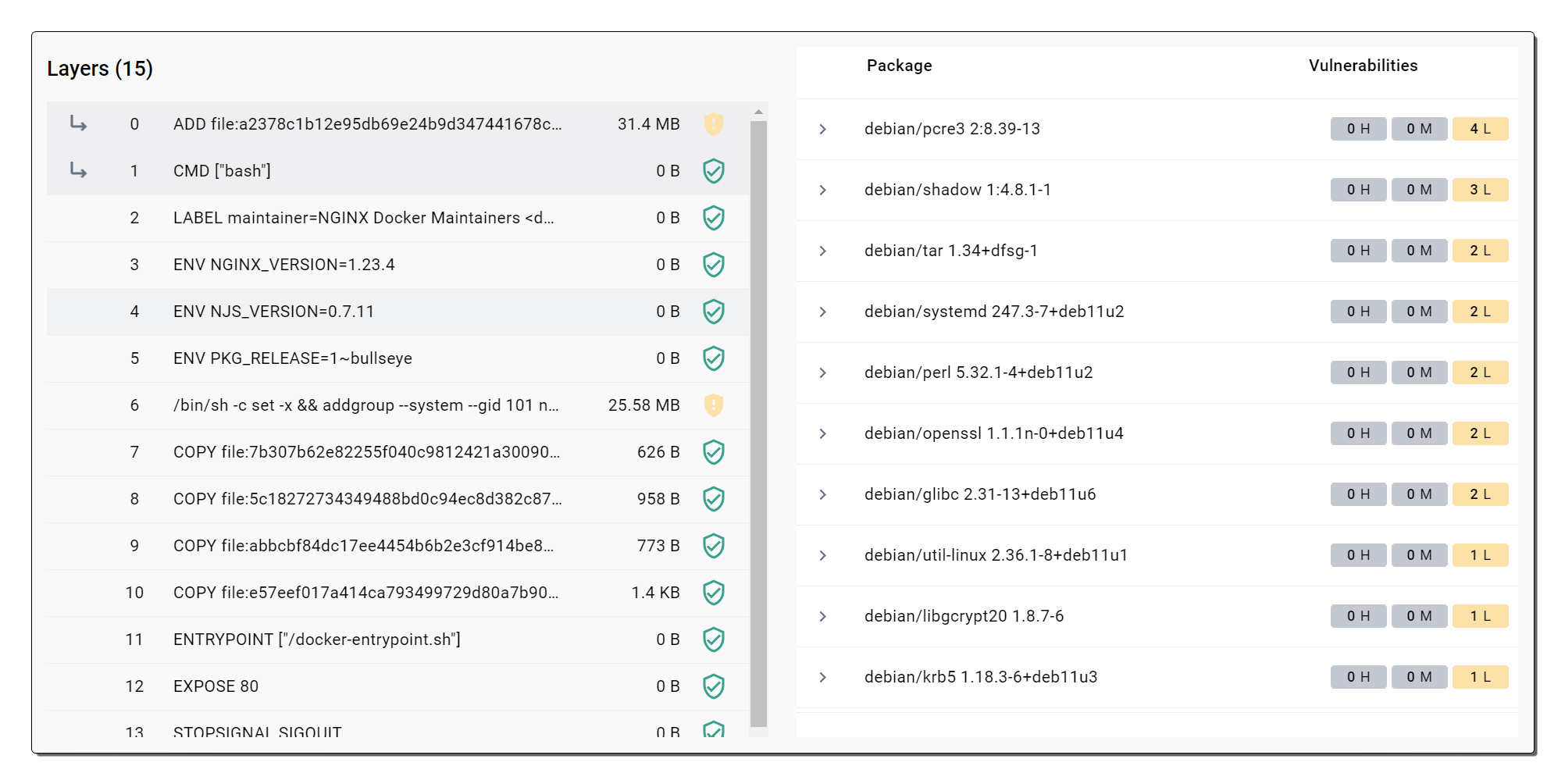Click the Vulnerabilities column header

point(1363,66)
